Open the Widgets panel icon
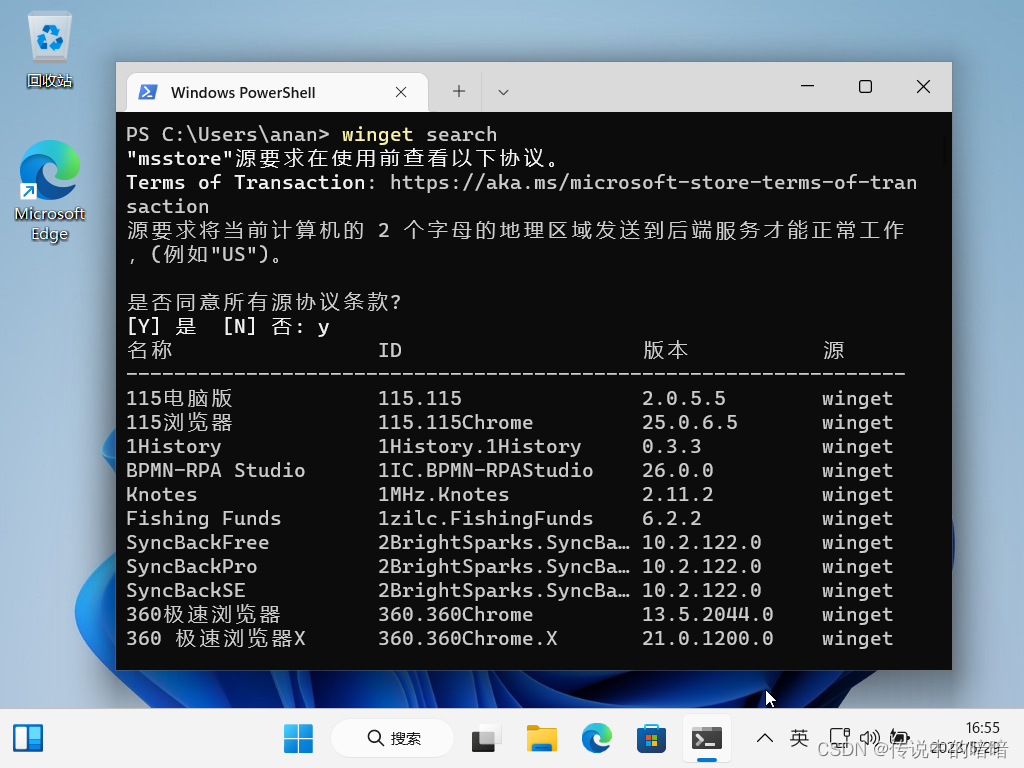The image size is (1024, 768). tap(28, 739)
